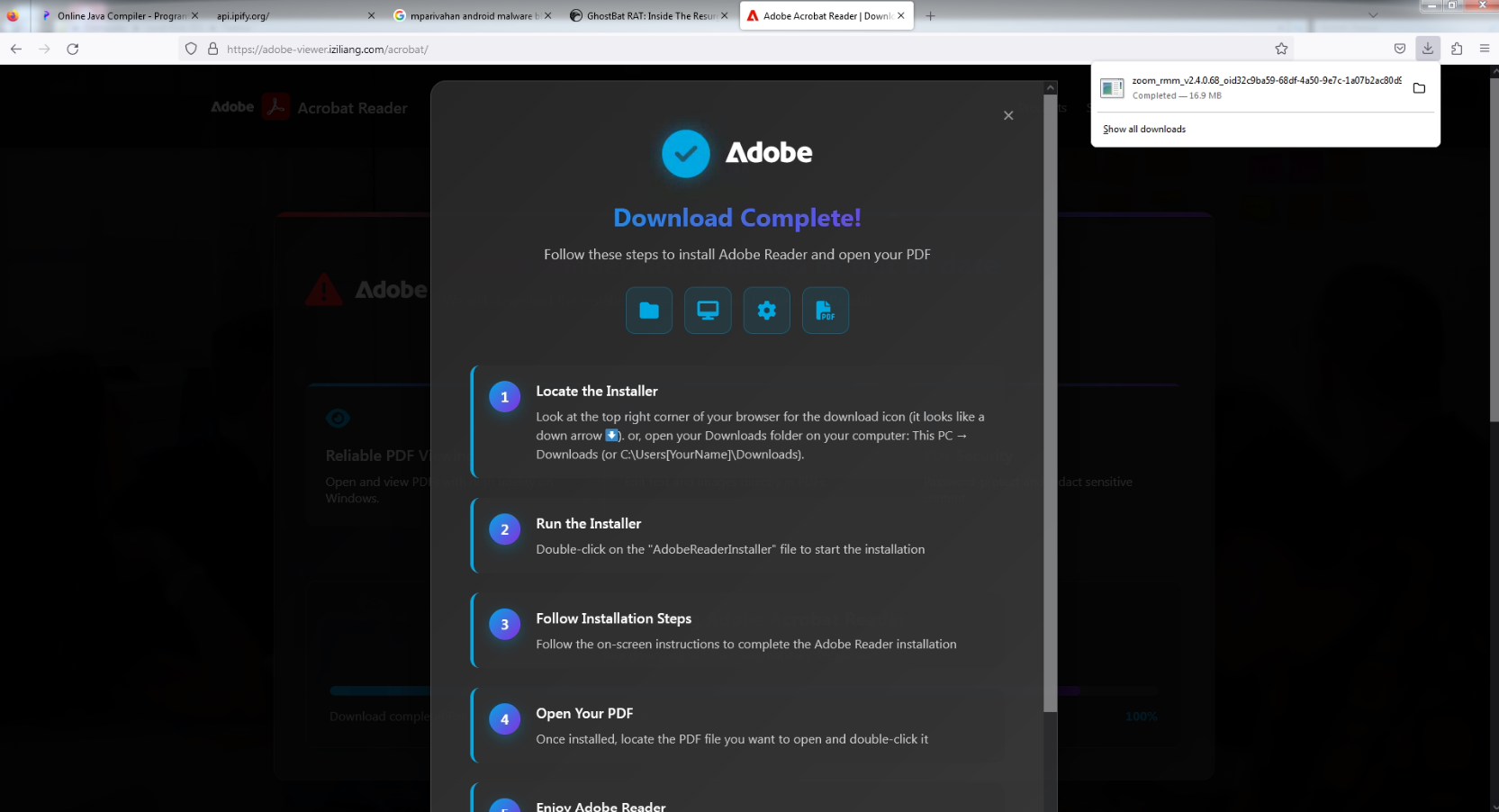Click the Adobe Acrobat logo in page header
This screenshot has height=812, width=1499.
pyautogui.click(x=275, y=107)
